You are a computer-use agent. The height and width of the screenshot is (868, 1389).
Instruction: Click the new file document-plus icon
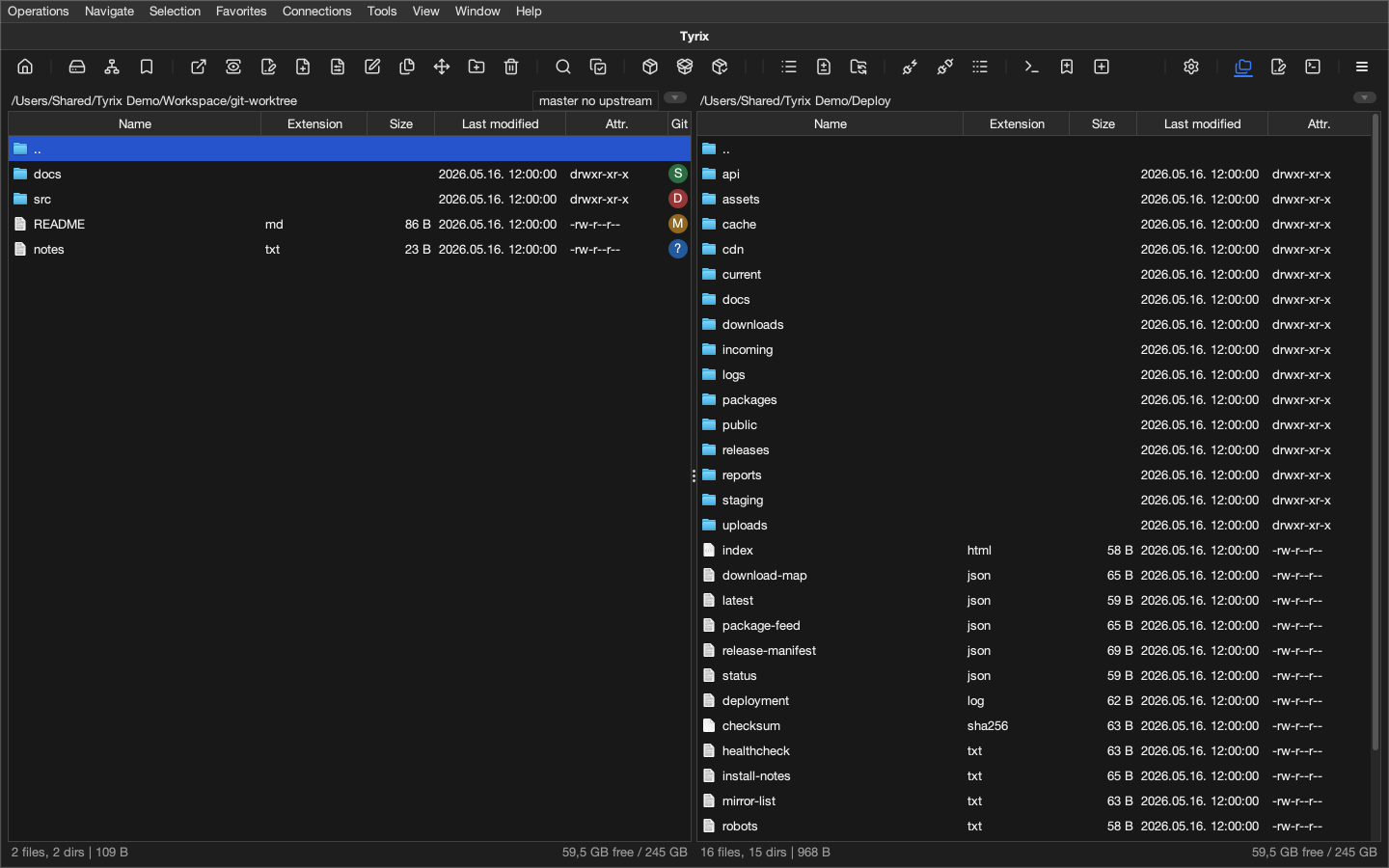tap(303, 67)
